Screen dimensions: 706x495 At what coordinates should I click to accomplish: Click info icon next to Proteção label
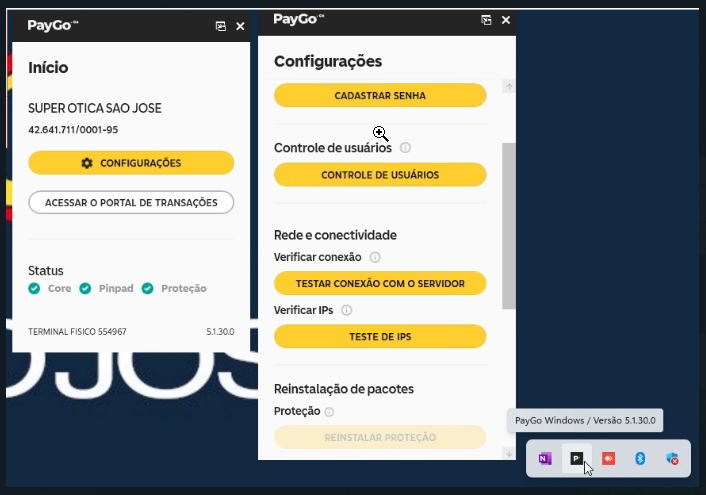329,411
